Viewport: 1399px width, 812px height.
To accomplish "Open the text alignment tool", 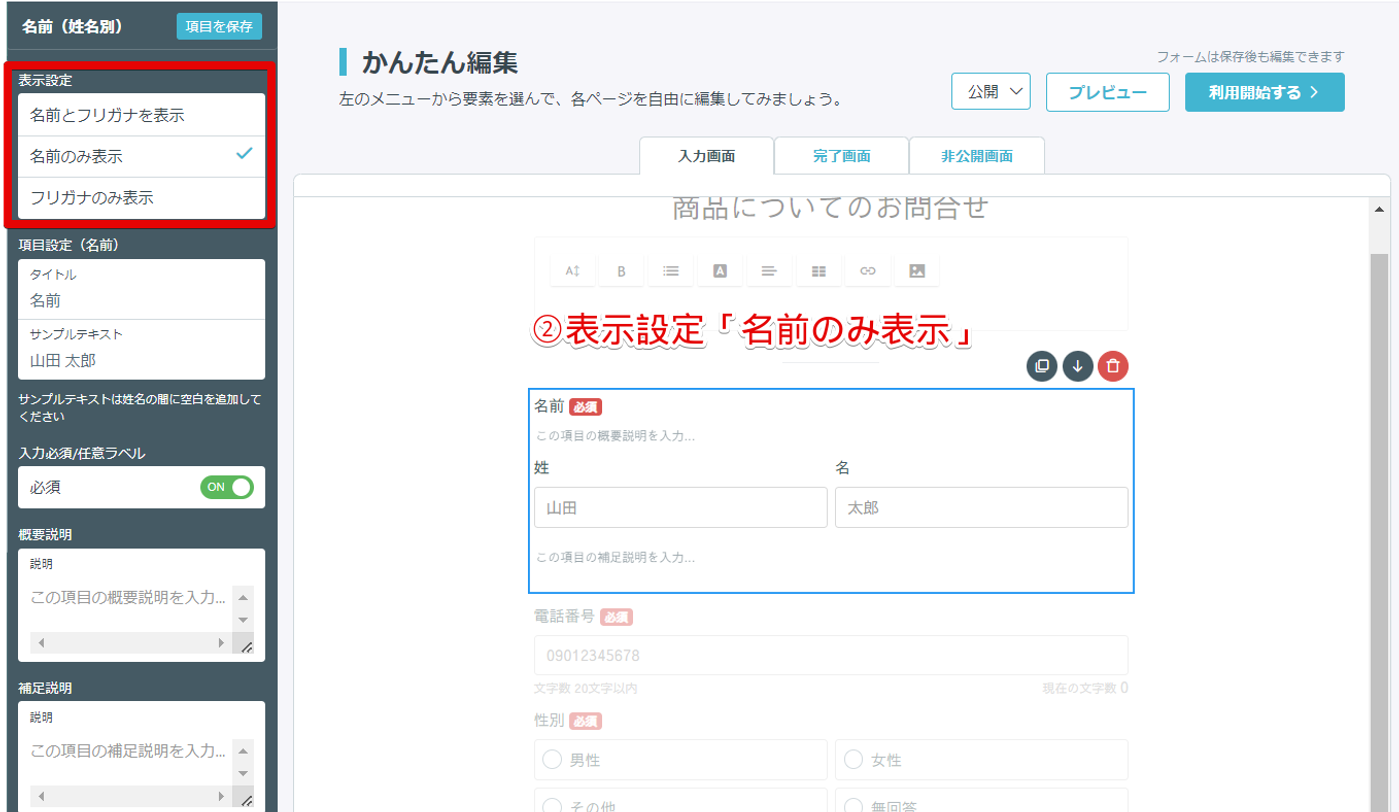I will pos(769,271).
